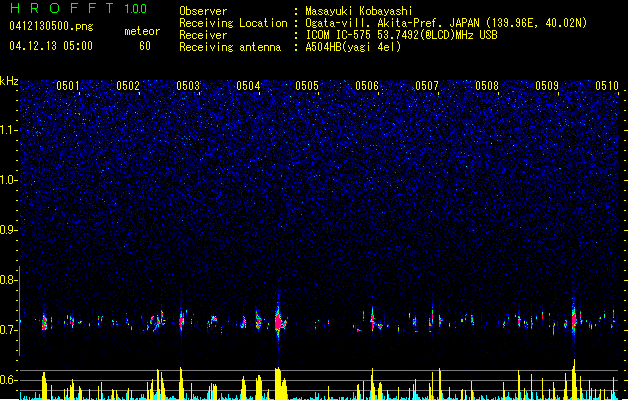This screenshot has width=629, height=400.
Task: Click the 0510 time marker
Action: click(x=607, y=86)
